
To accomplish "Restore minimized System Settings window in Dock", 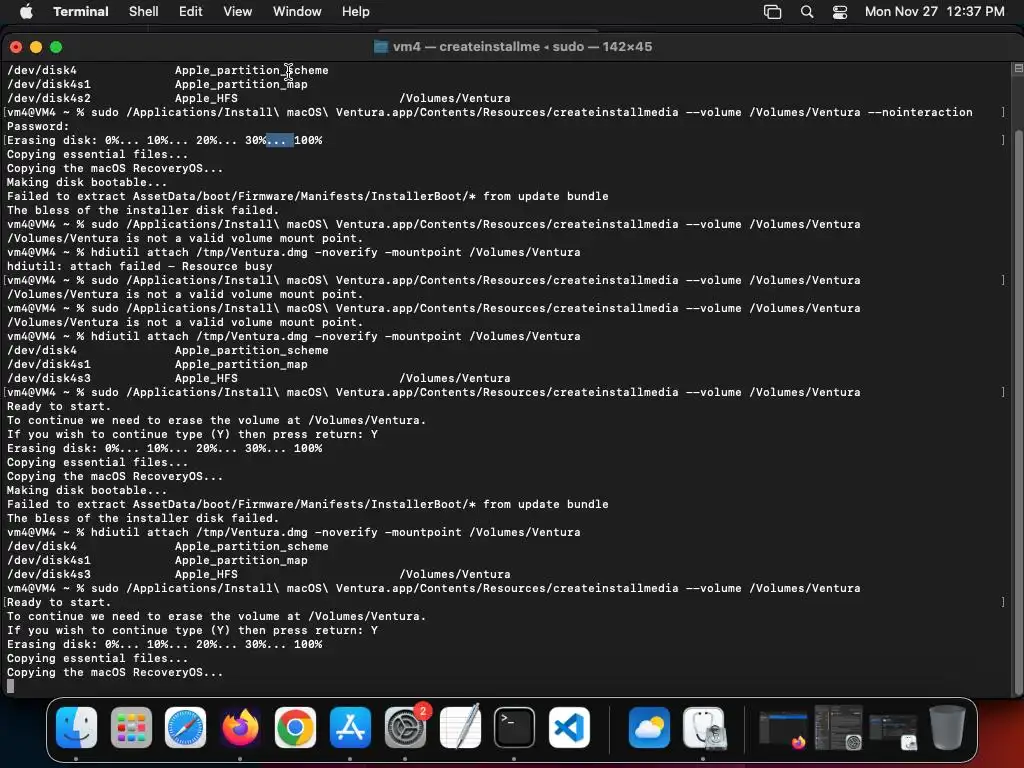I will point(839,727).
